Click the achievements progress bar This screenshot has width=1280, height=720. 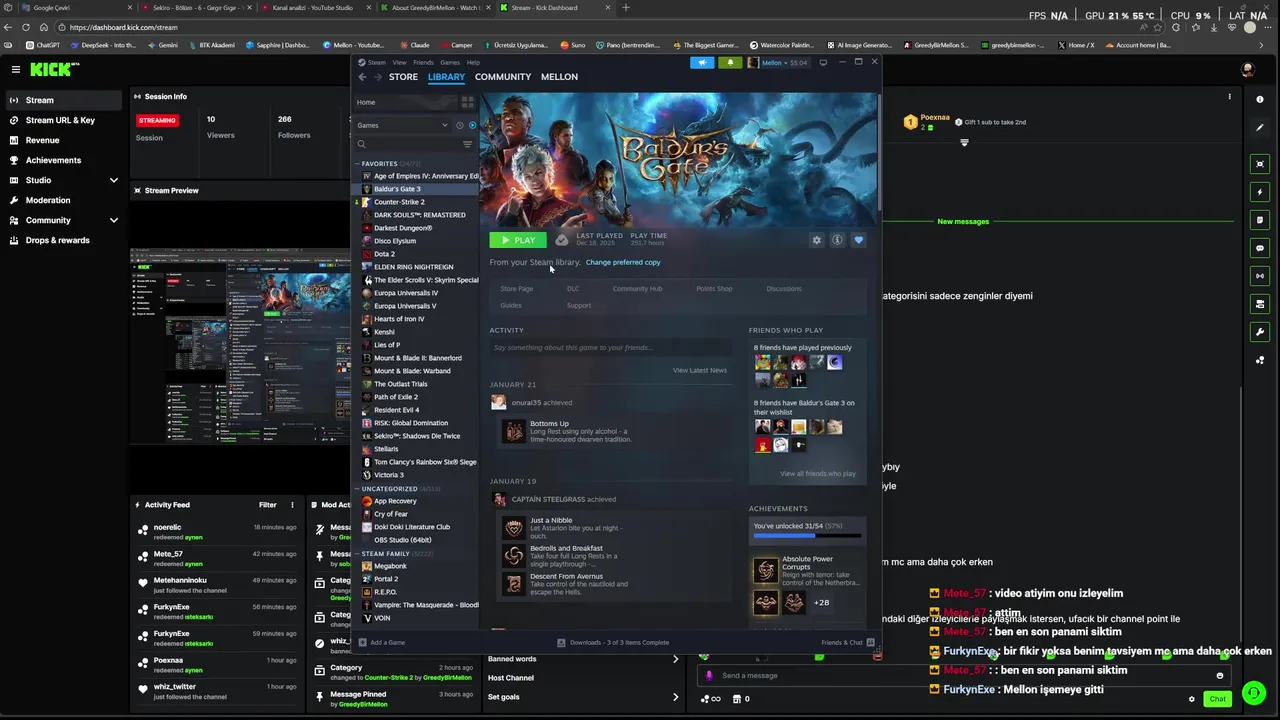(x=810, y=537)
